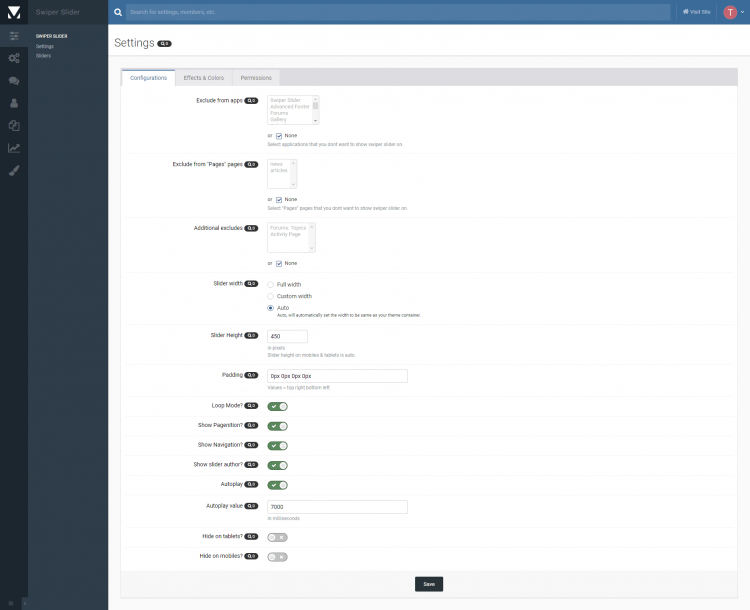Open the Statistics line chart icon
This screenshot has height=610, width=750.
coord(14,148)
